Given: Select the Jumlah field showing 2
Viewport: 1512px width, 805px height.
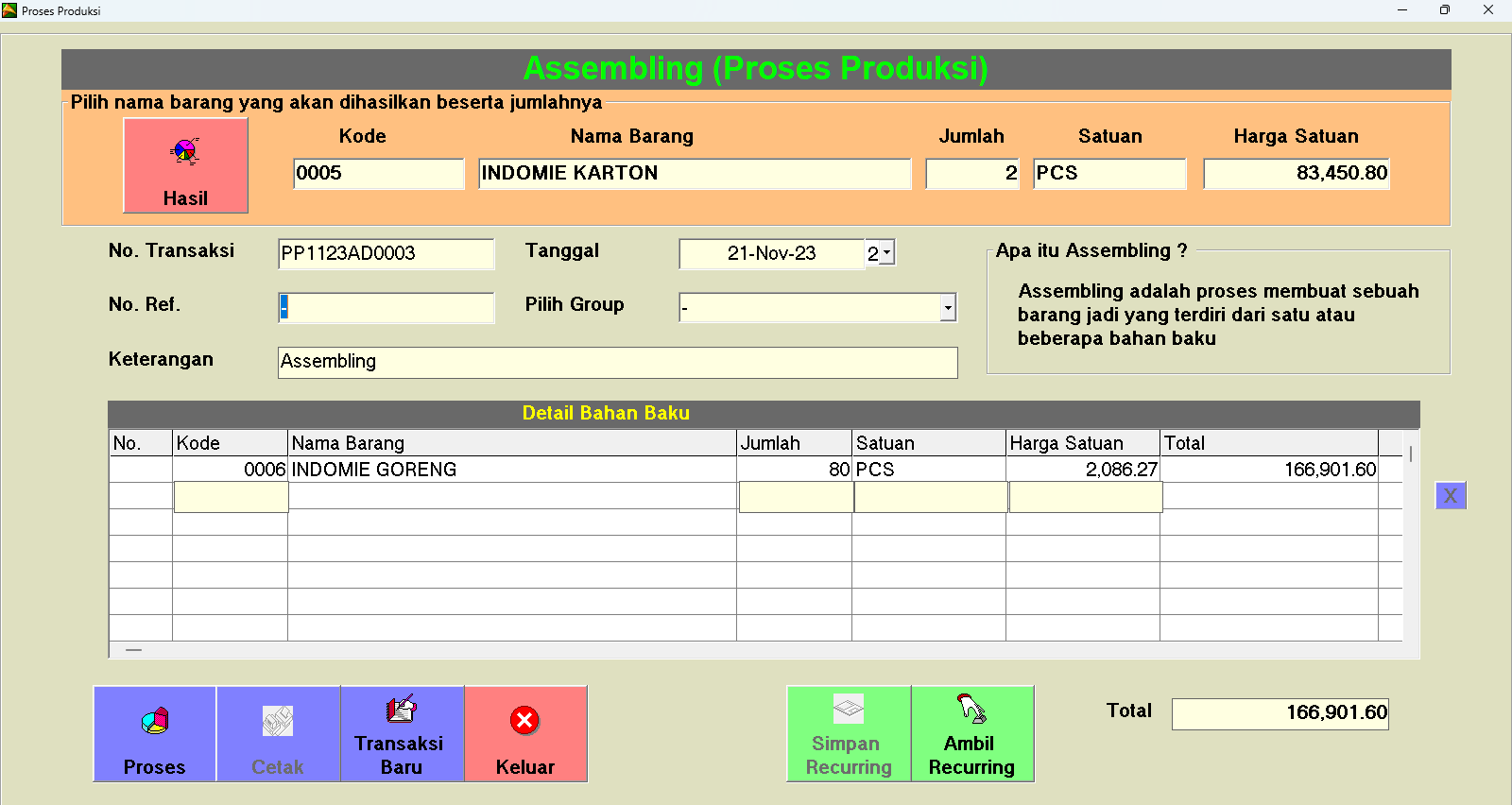Looking at the screenshot, I should click(971, 174).
